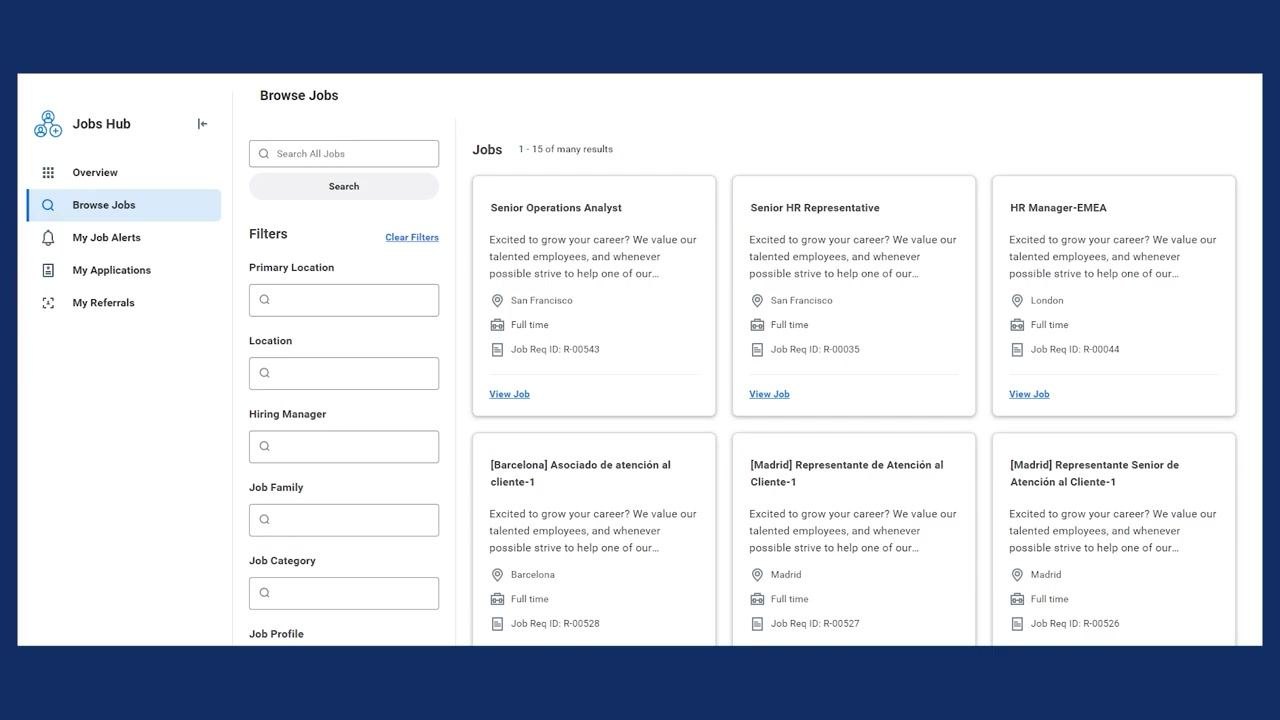Go to My Job Alerts

coord(124,238)
